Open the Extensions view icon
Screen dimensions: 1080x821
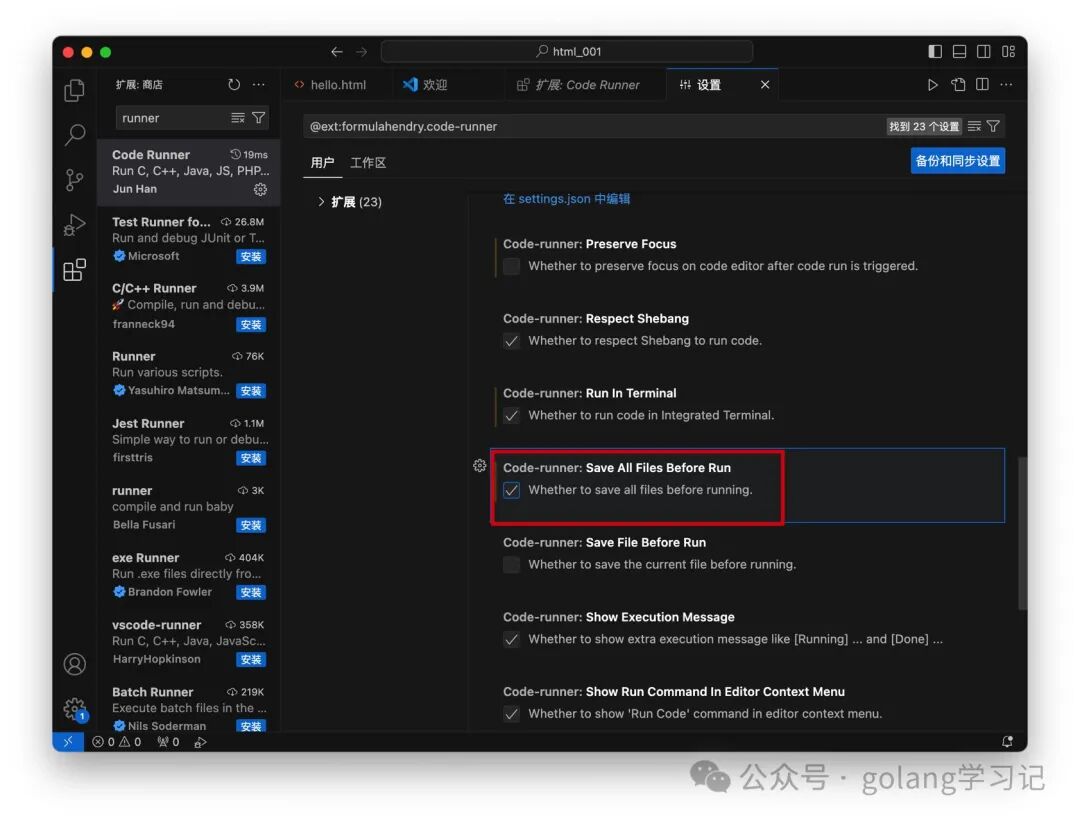74,270
